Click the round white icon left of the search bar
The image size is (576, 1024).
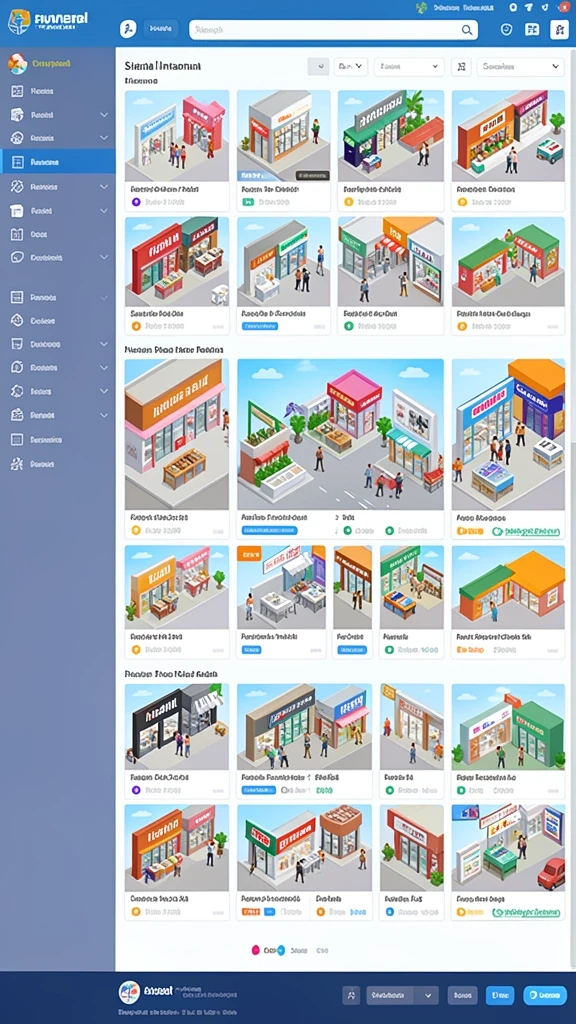[x=128, y=29]
